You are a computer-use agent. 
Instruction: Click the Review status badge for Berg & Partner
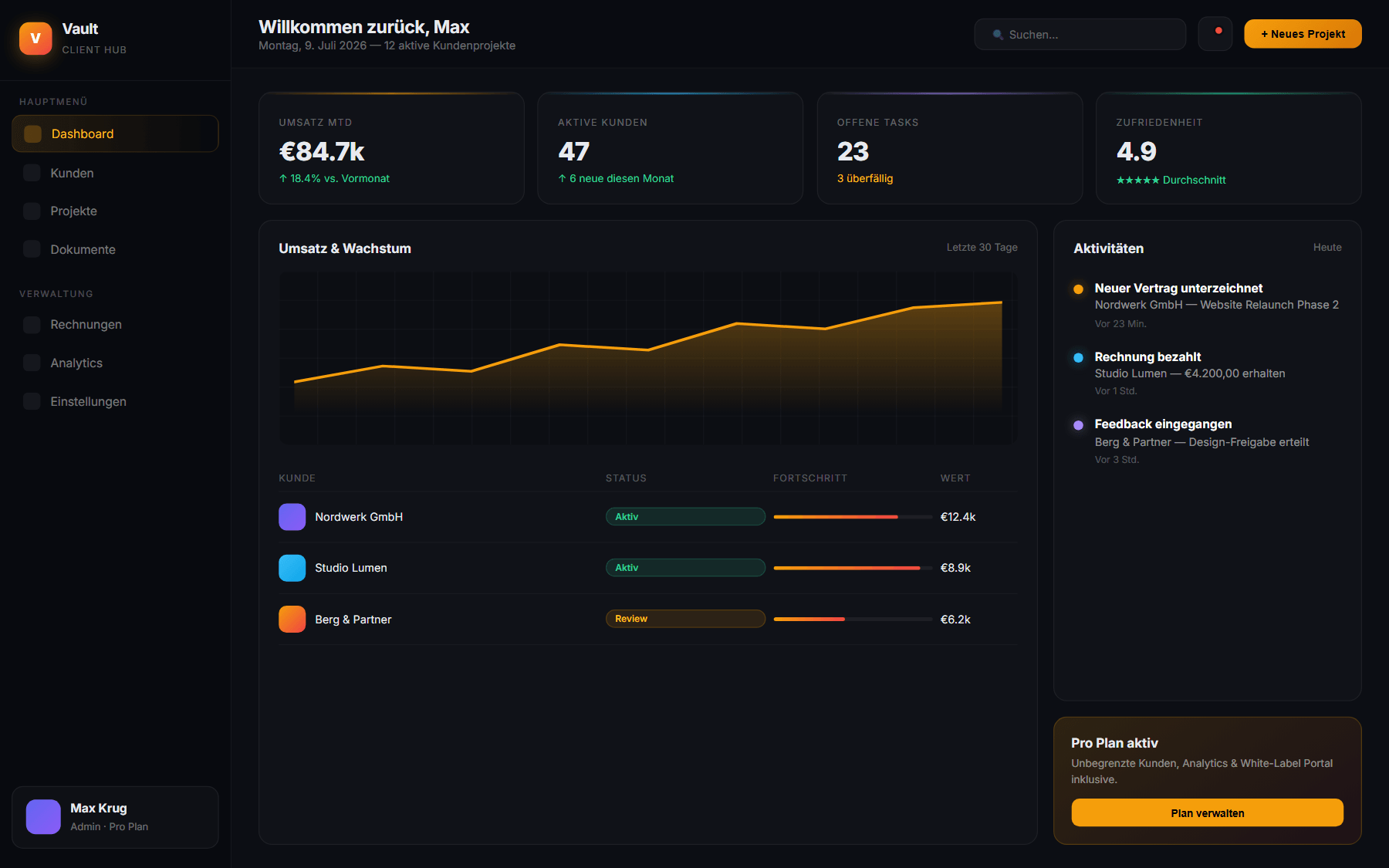tap(685, 619)
